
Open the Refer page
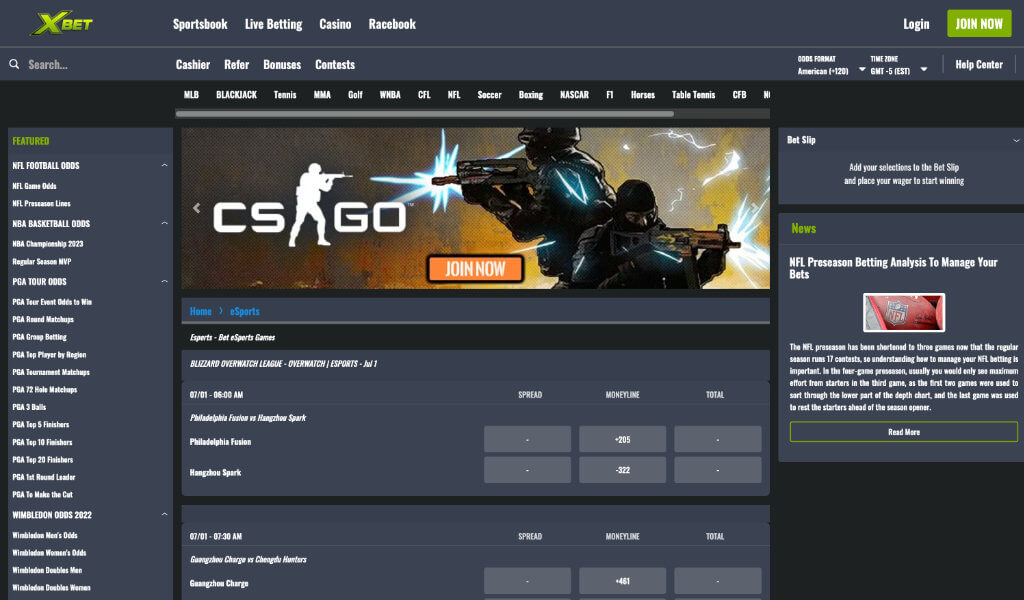236,65
